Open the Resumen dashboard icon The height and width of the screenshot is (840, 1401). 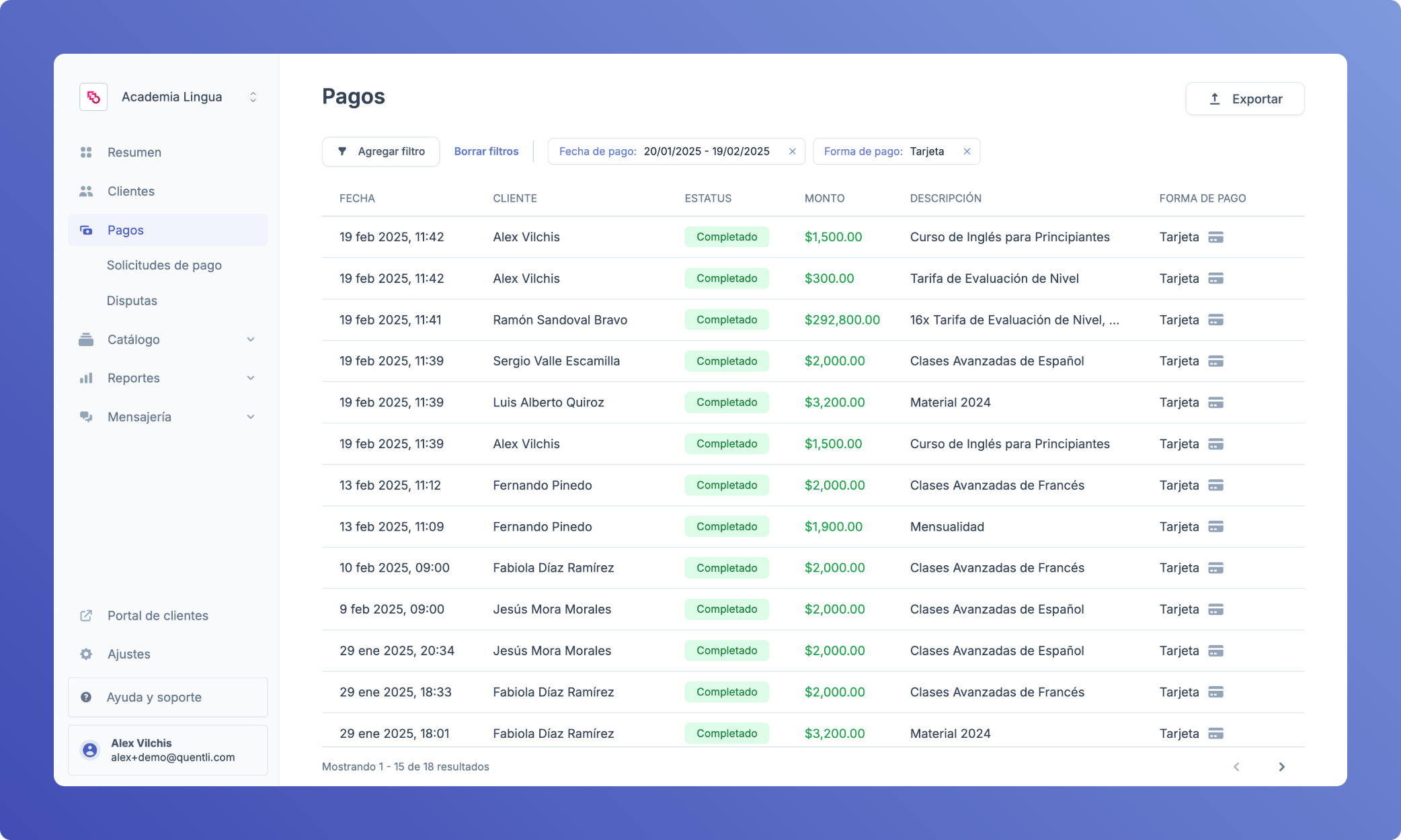(x=86, y=153)
